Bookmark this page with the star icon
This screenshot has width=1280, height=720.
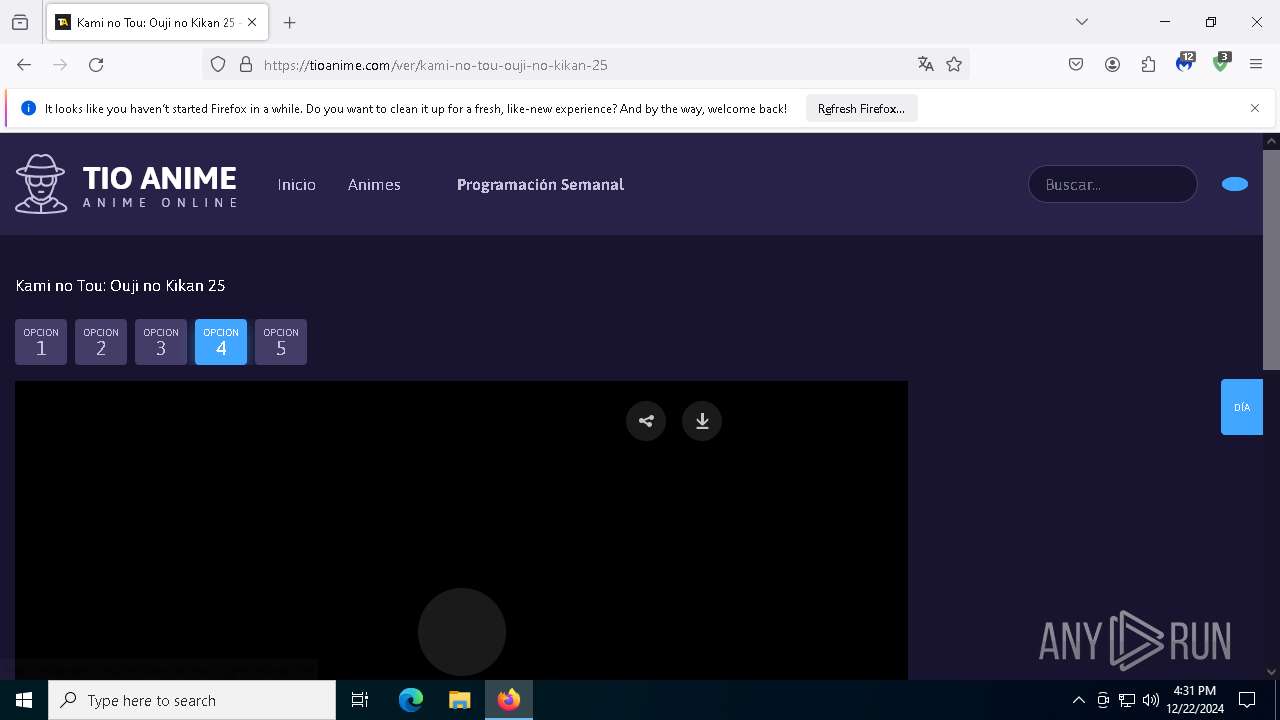(x=954, y=65)
